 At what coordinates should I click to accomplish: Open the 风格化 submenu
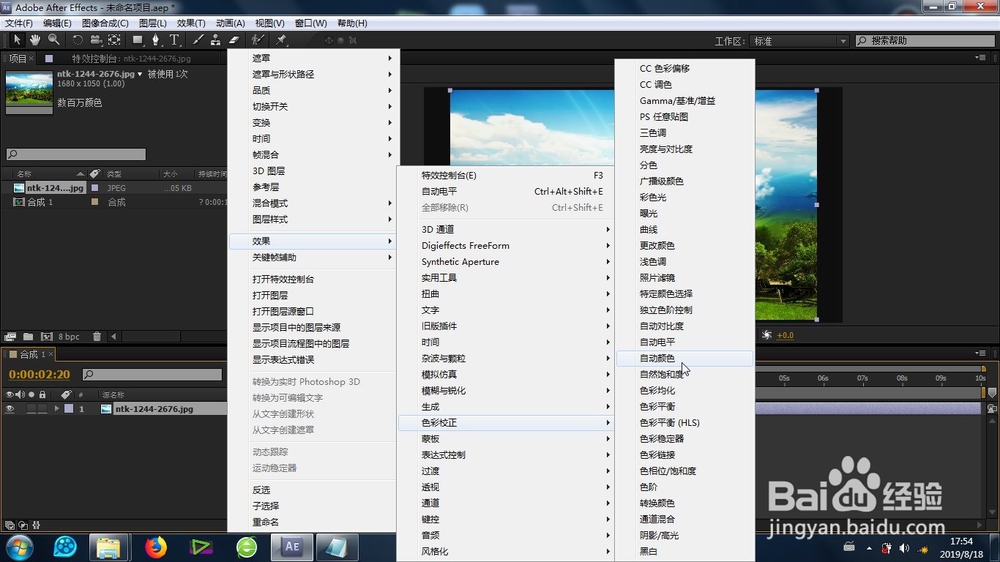(x=506, y=551)
